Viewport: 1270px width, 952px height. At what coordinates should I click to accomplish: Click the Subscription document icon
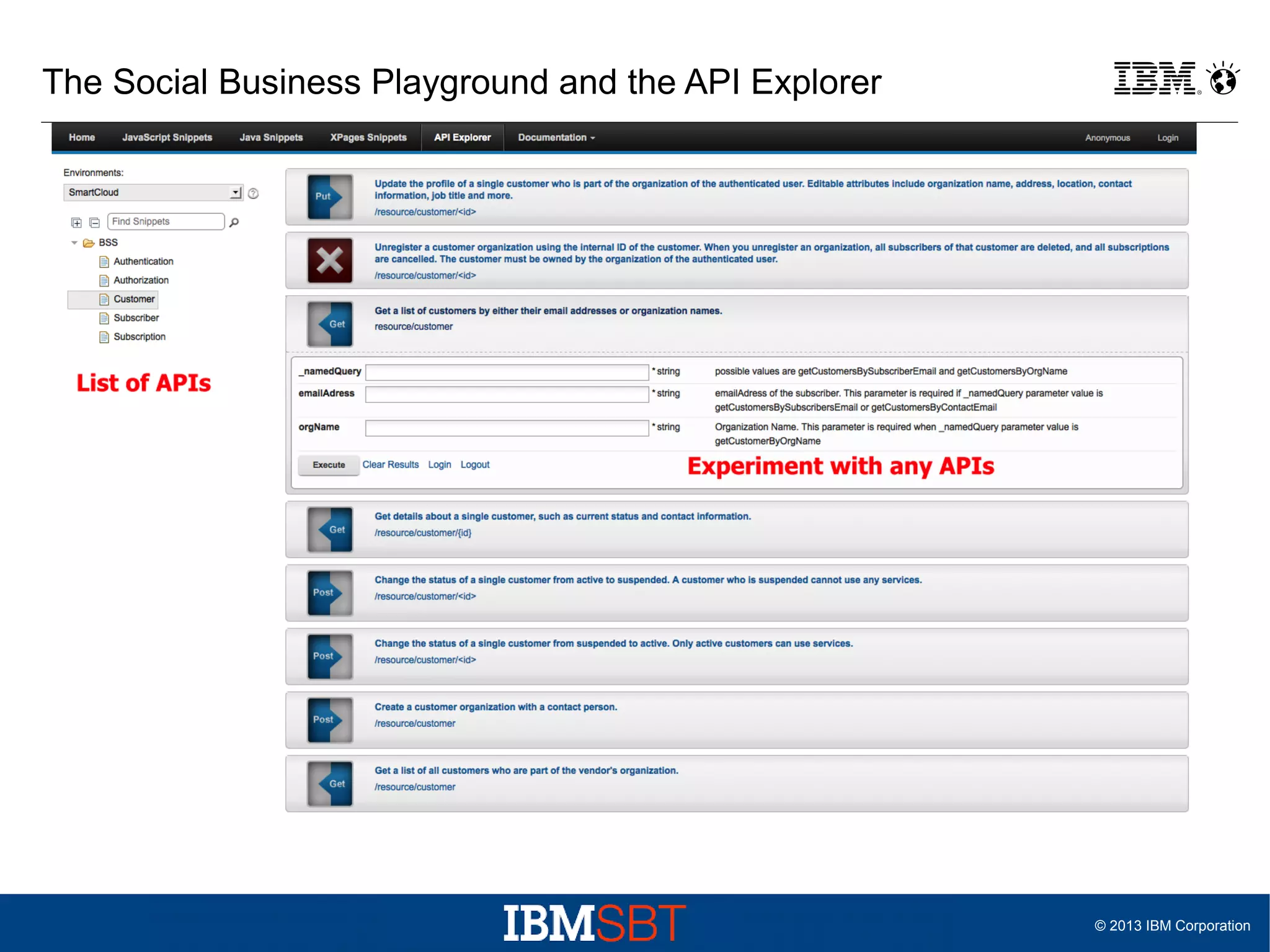point(104,337)
